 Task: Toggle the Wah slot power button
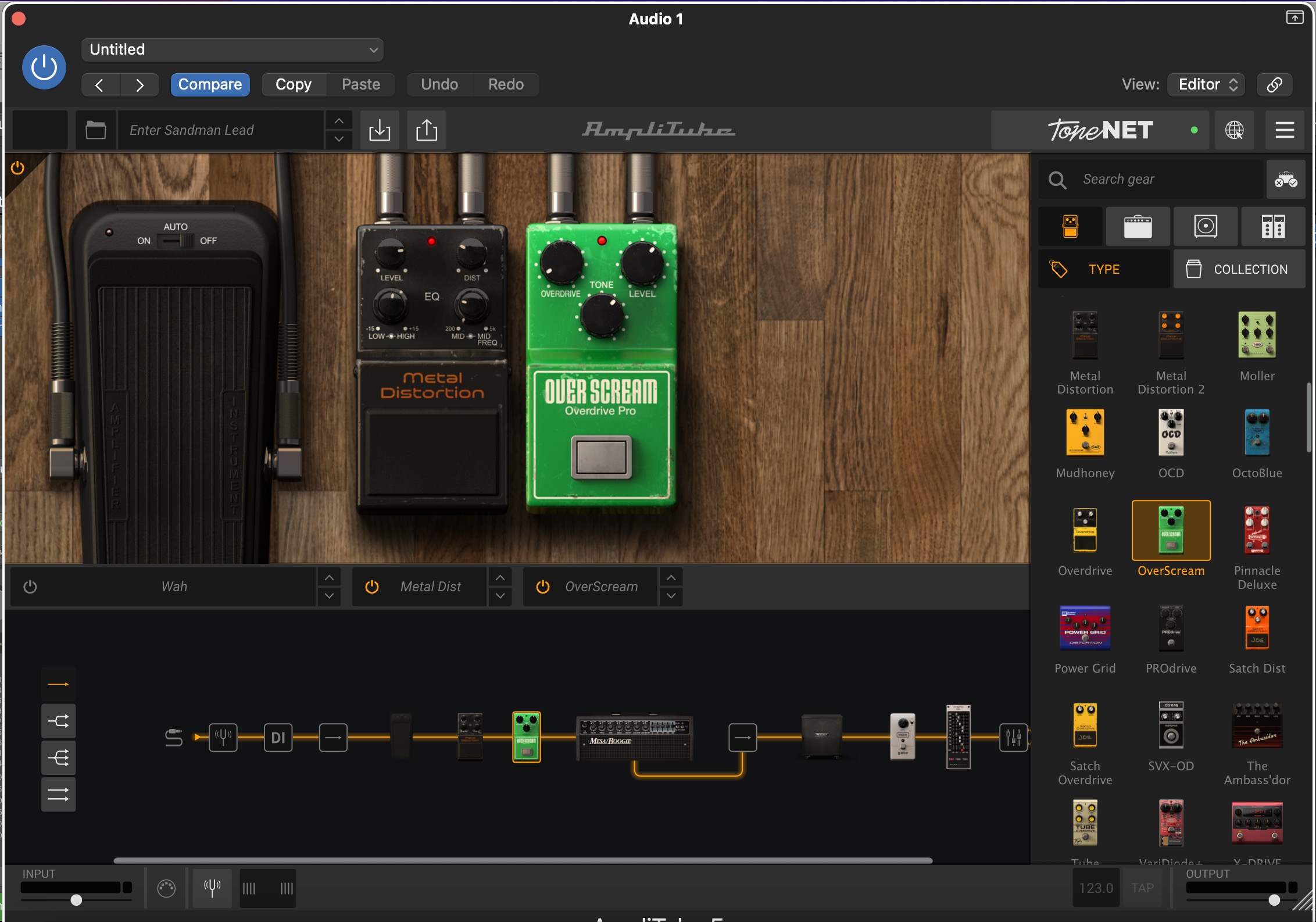tap(30, 587)
